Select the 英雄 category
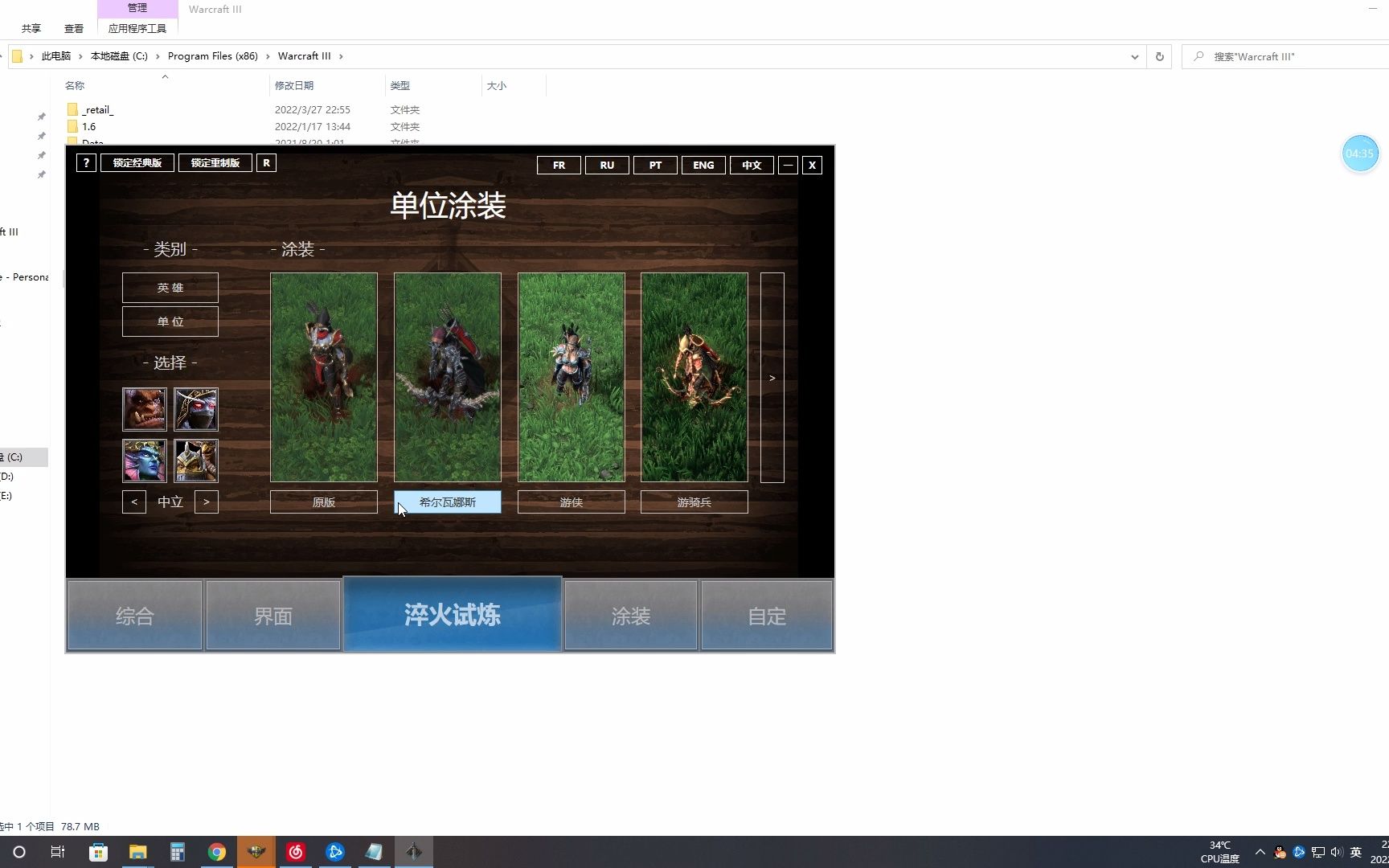 [170, 288]
